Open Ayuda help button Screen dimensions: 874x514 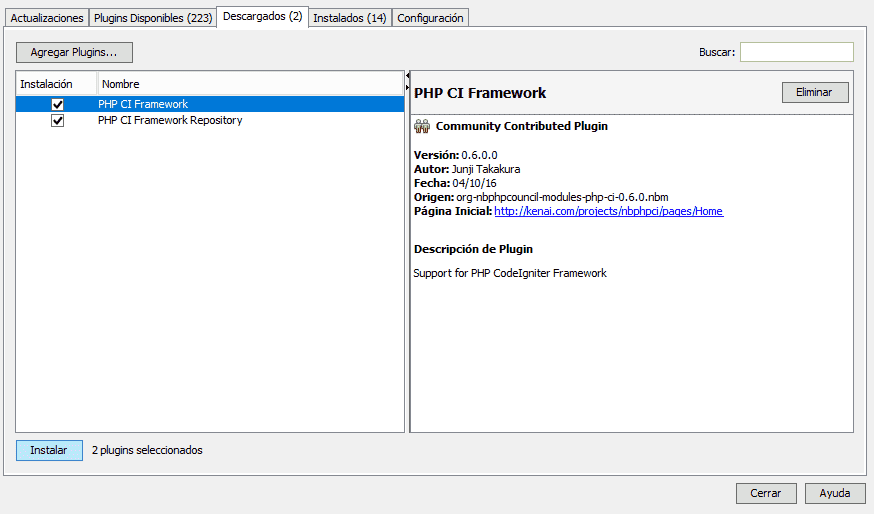point(835,493)
